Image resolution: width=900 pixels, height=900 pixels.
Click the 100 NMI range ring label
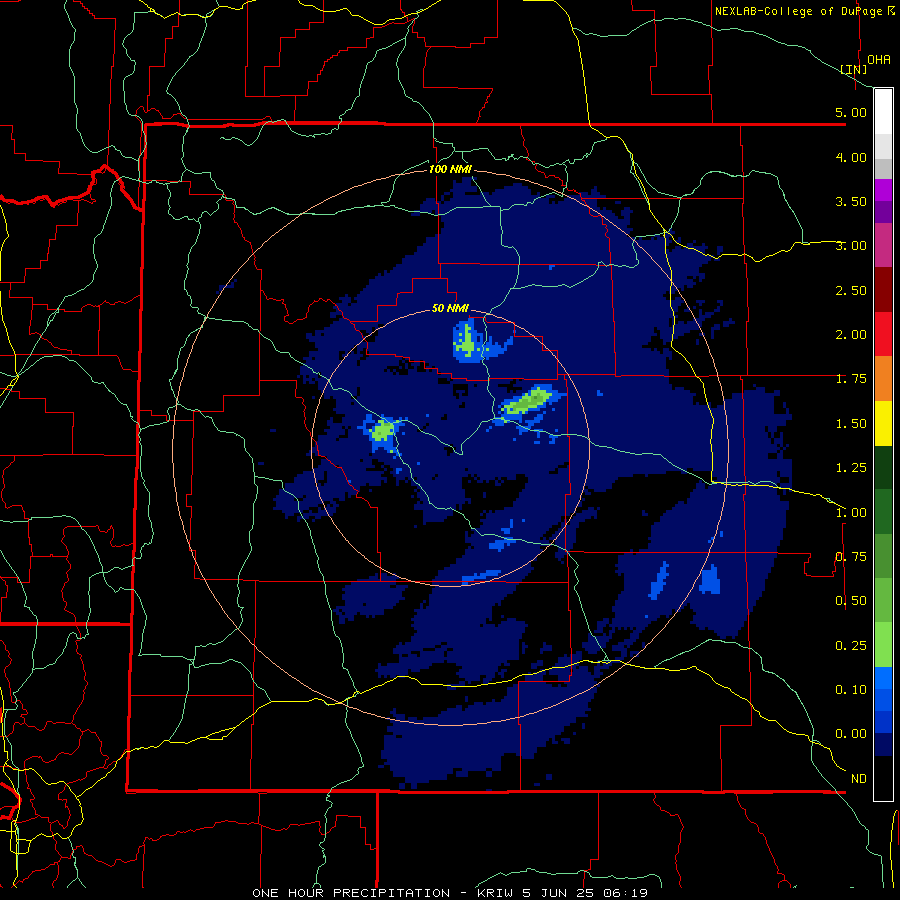(450, 169)
